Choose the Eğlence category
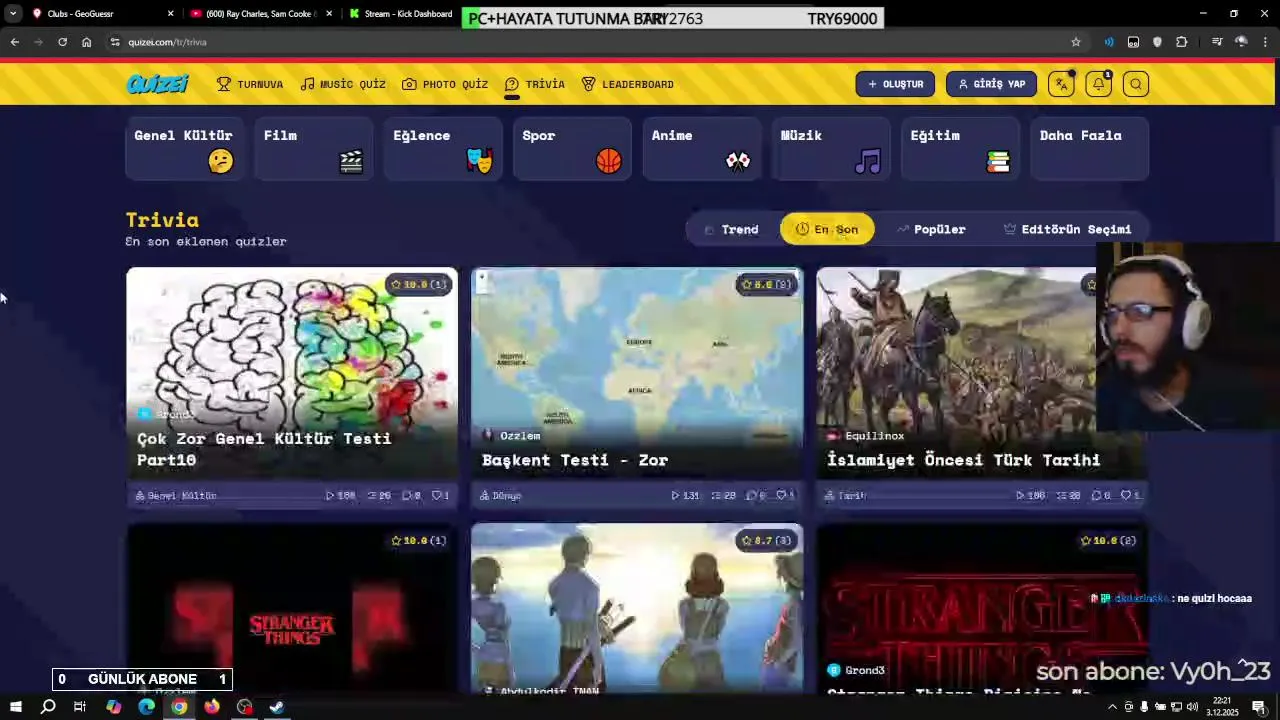The height and width of the screenshot is (720, 1280). 443,148
